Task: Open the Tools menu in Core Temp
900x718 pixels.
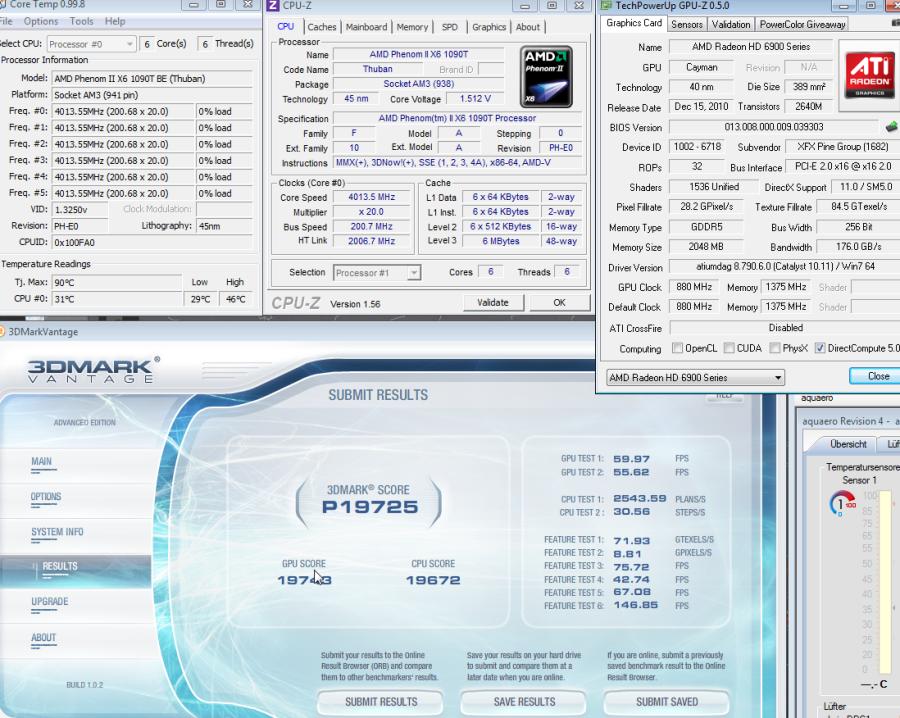Action: 82,21
